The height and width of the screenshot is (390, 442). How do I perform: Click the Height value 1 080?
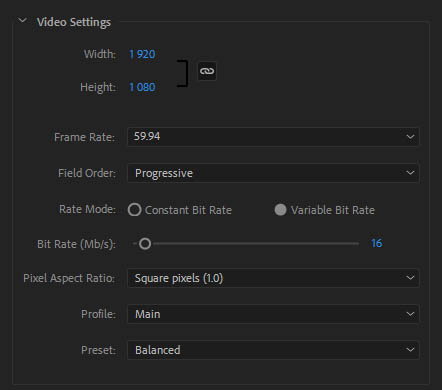coord(142,87)
